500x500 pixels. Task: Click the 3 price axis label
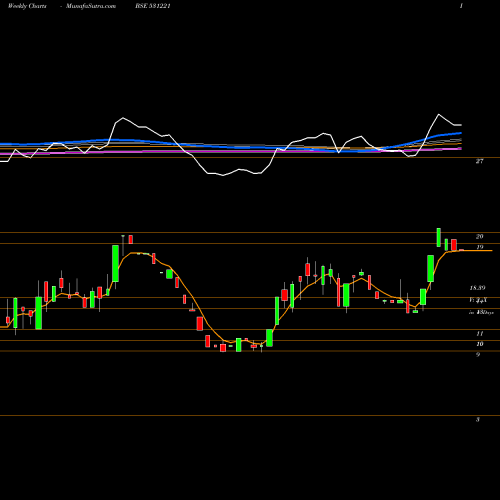pos(478,419)
